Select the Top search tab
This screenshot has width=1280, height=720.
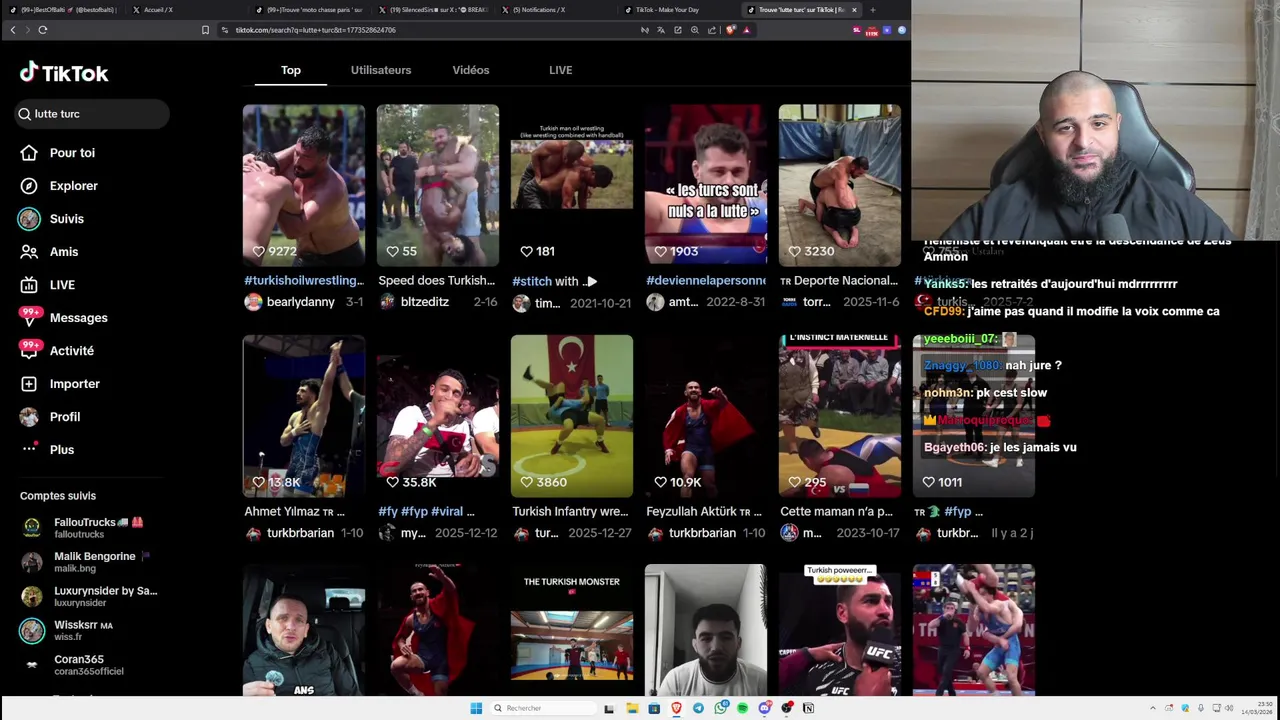291,70
